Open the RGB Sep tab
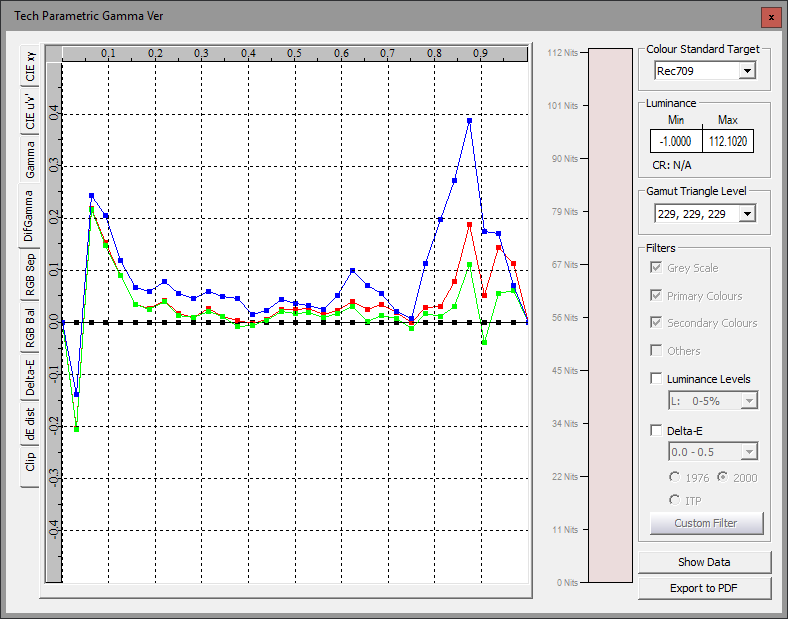The height and width of the screenshot is (619, 788). pyautogui.click(x=30, y=274)
